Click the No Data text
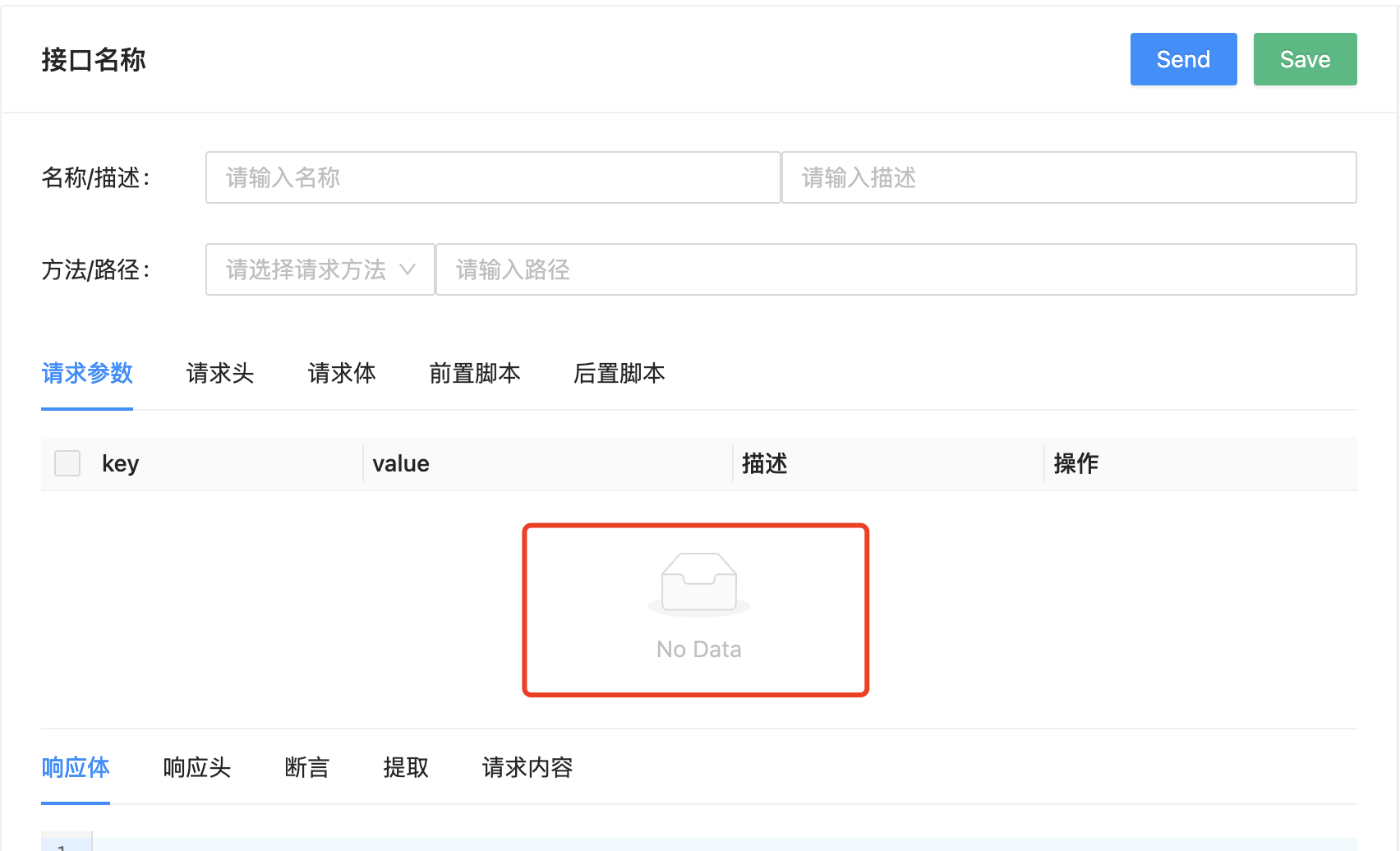 coord(699,650)
